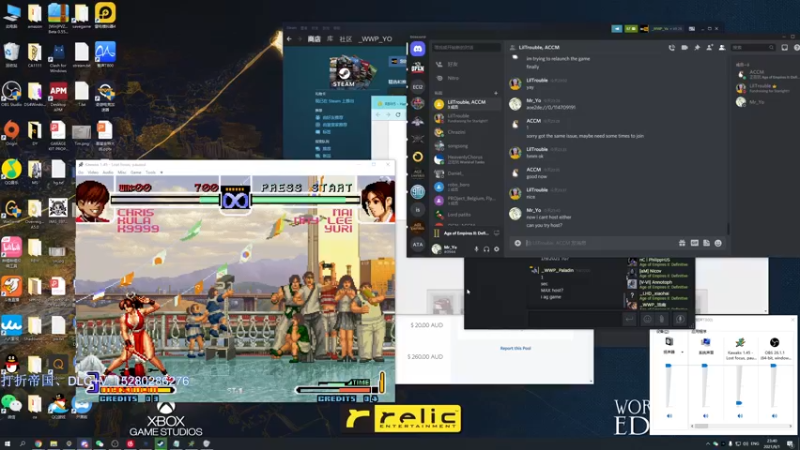The image size is (800, 450).
Task: Focus Discord search field in header
Action: pos(753,47)
